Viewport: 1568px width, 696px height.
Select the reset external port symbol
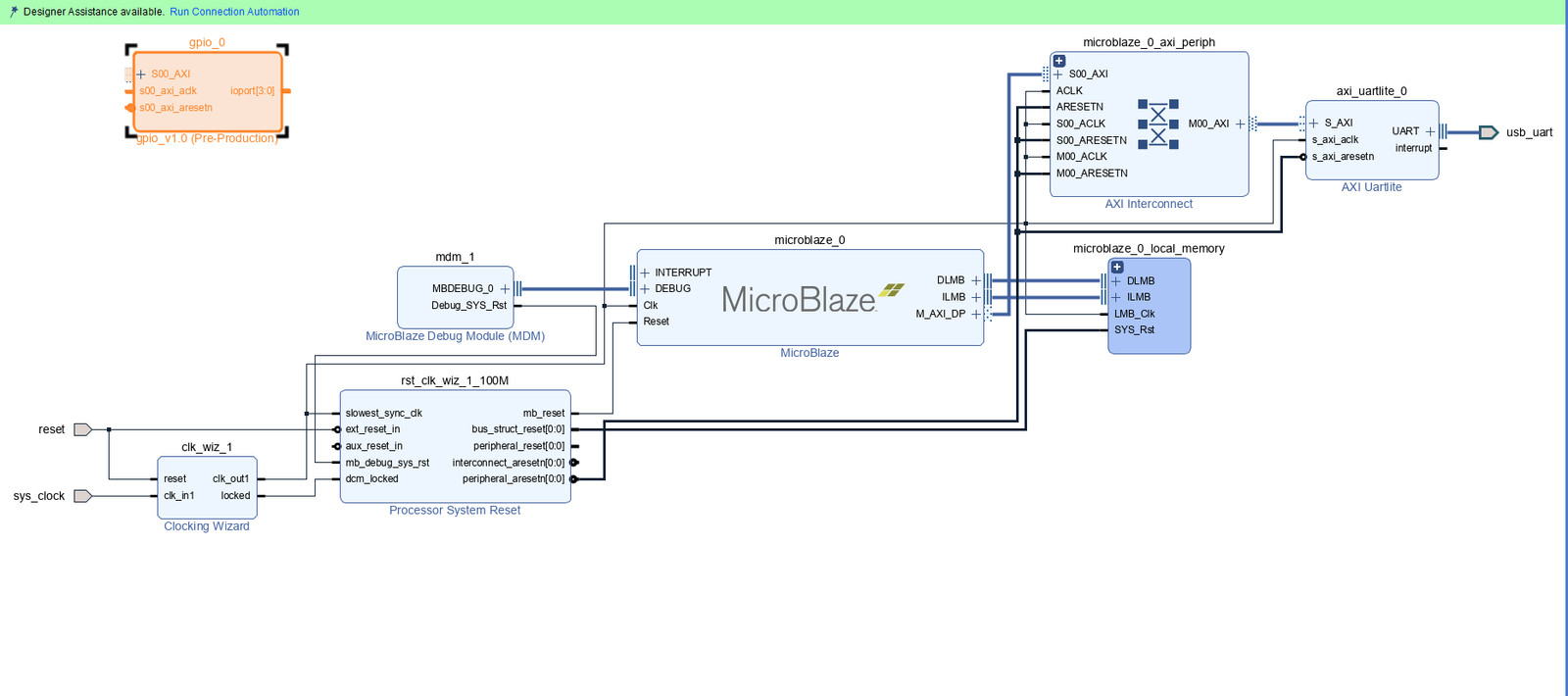[x=82, y=429]
